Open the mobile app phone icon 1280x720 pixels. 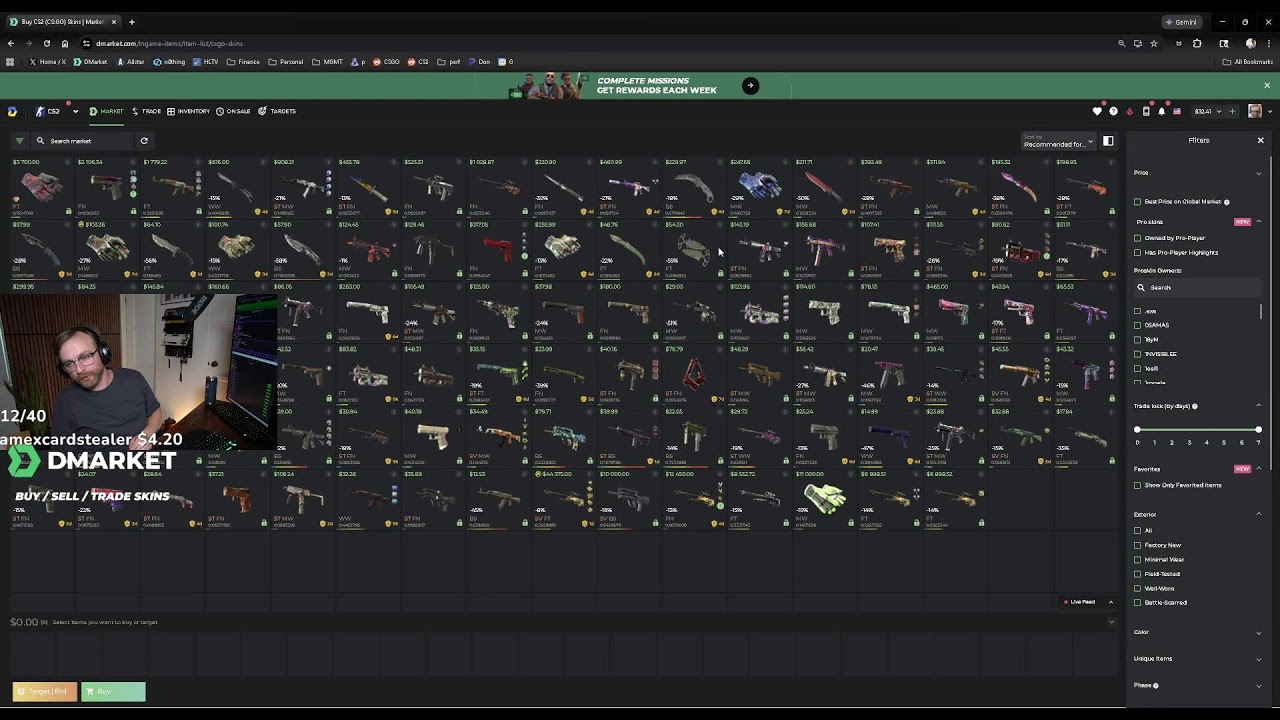pos(1146,111)
